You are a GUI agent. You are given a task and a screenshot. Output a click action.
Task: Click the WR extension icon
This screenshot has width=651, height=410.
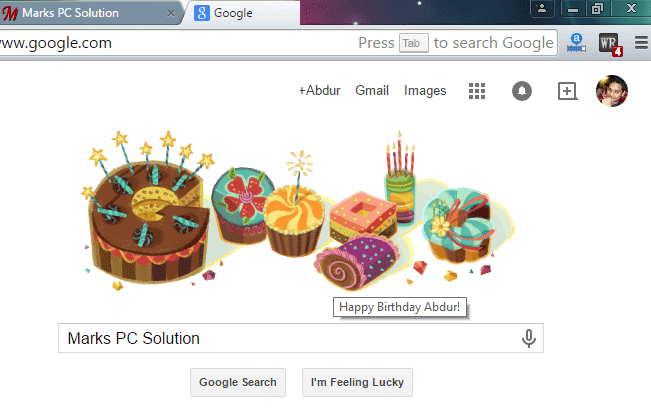(609, 44)
